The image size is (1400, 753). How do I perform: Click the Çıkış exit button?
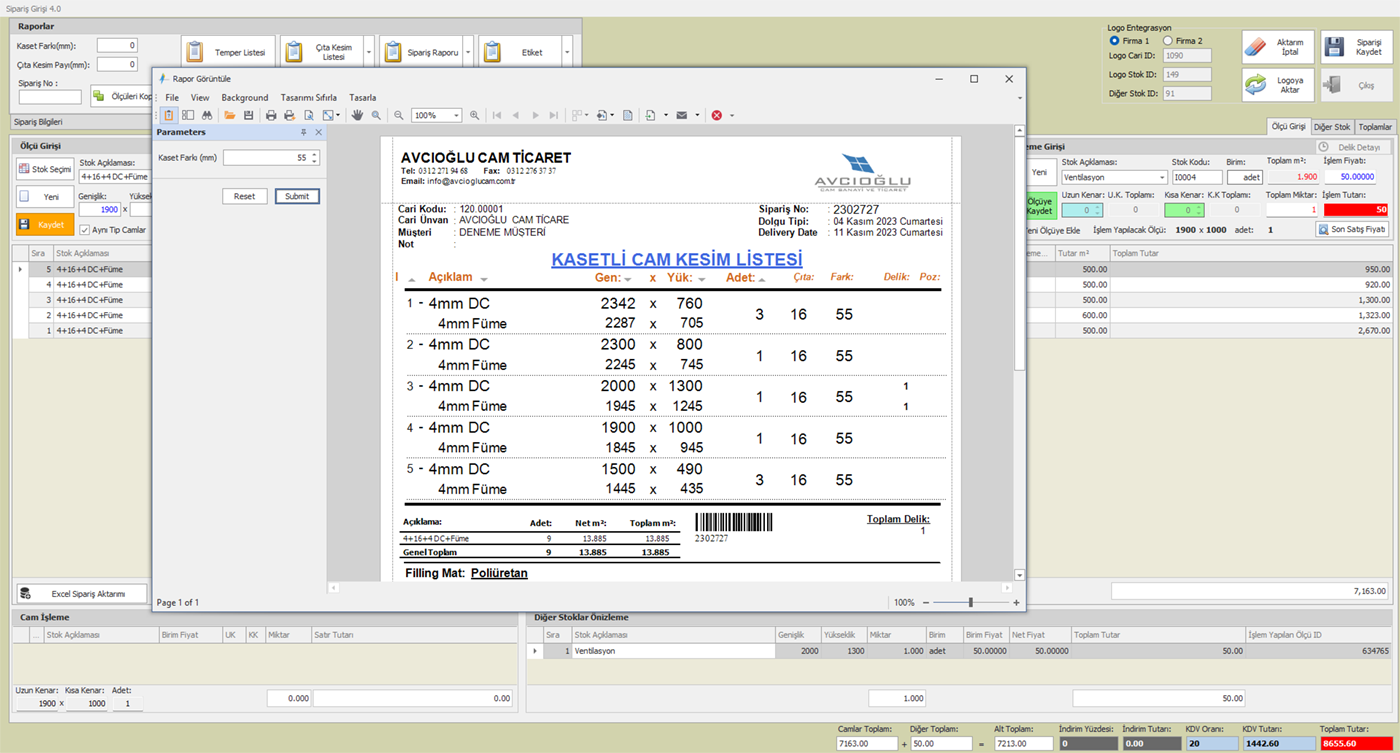coord(1356,86)
